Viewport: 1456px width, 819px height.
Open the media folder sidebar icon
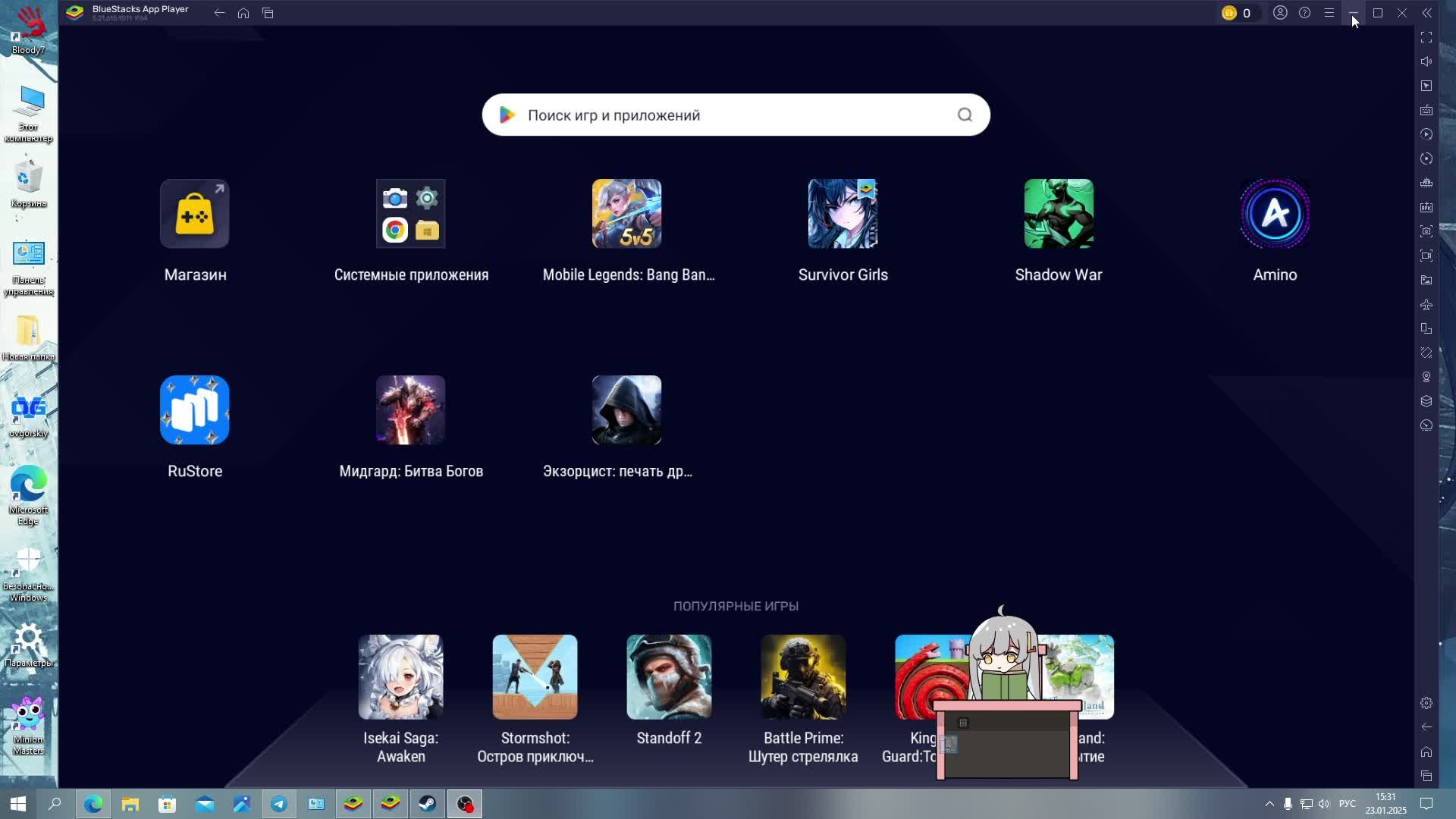tap(1426, 280)
